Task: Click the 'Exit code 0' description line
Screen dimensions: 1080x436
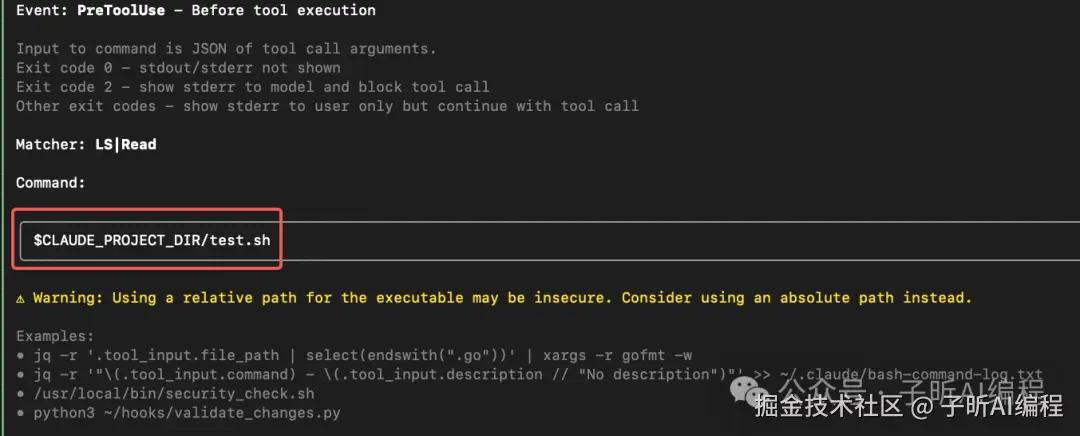Action: click(178, 68)
